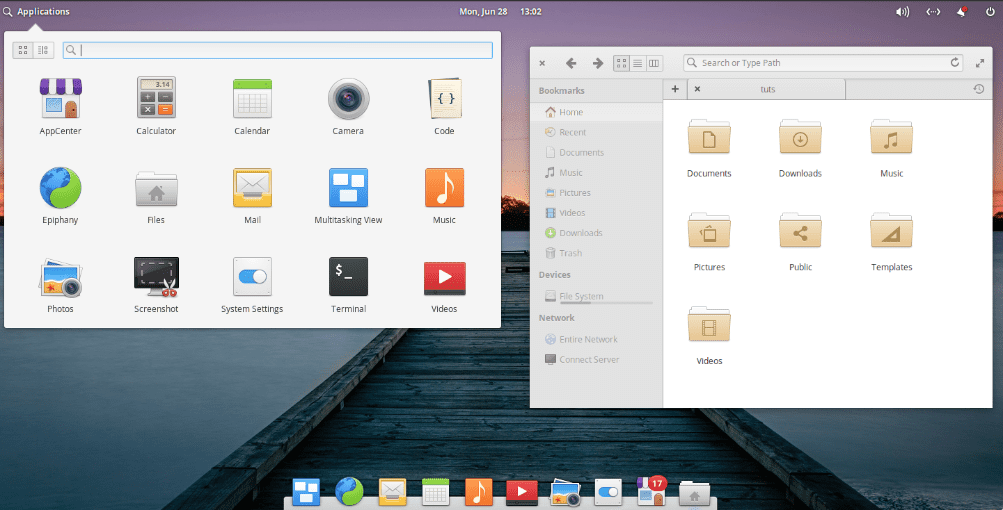Click the Search or Type Path field

tap(823, 63)
